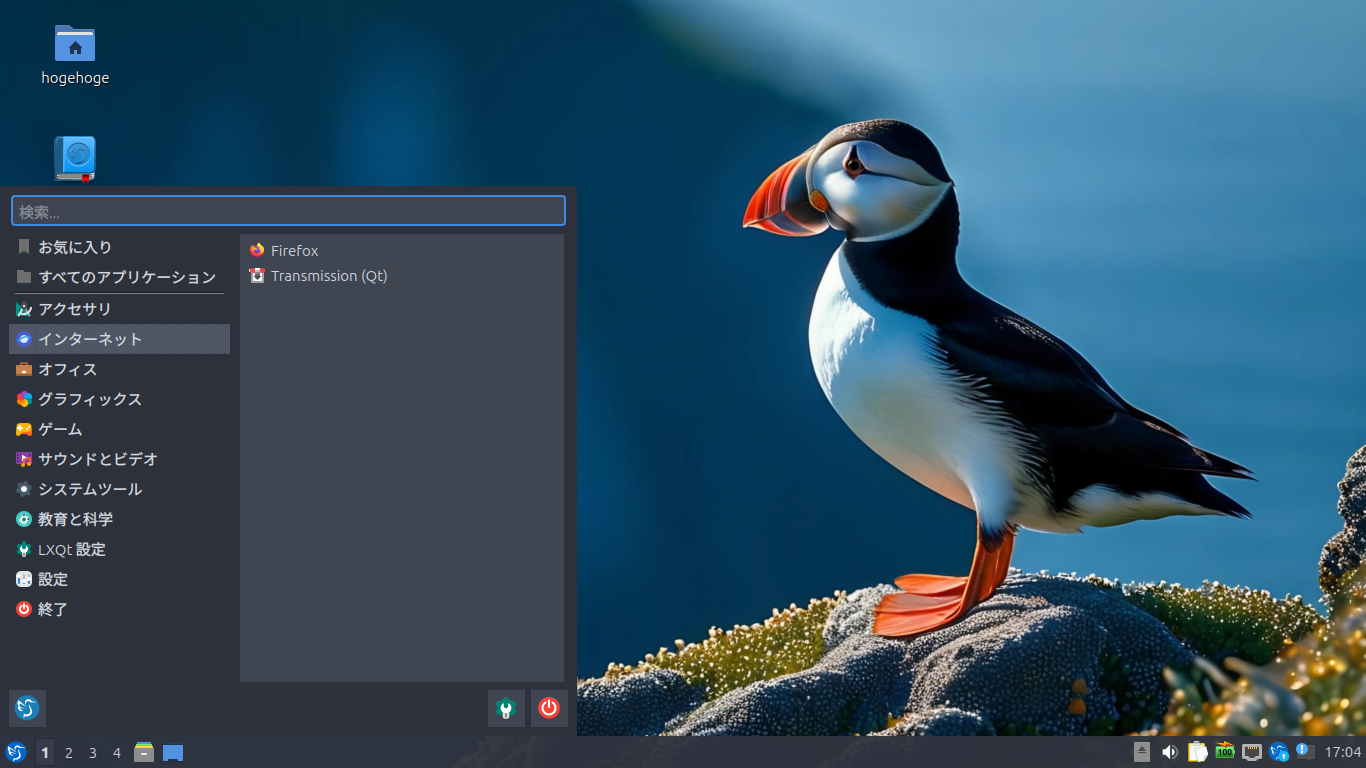Click the notification alert tray icon
The height and width of the screenshot is (768, 1366).
coord(1303,751)
